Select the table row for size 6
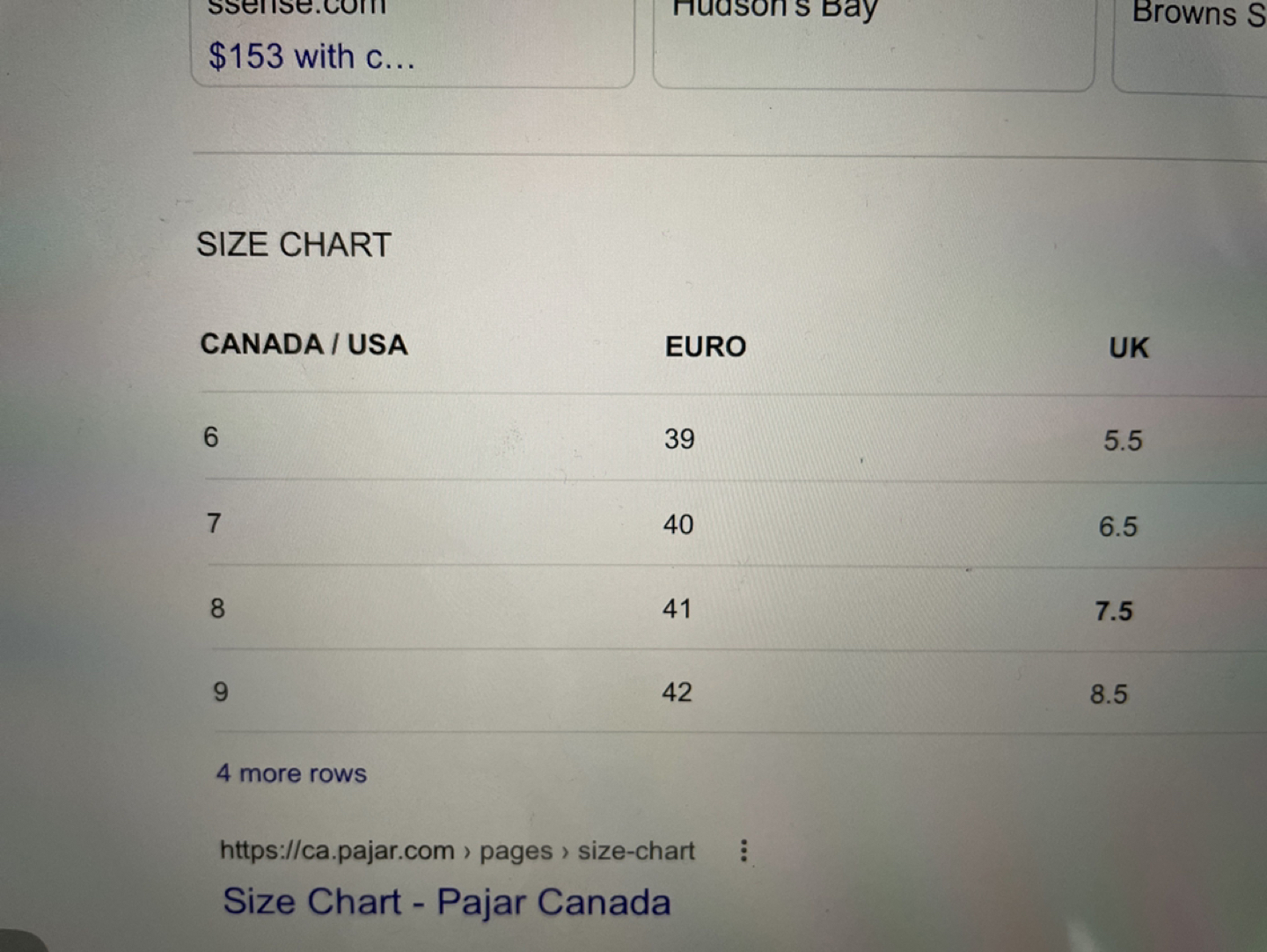The image size is (1267, 952). pyautogui.click(x=616, y=438)
